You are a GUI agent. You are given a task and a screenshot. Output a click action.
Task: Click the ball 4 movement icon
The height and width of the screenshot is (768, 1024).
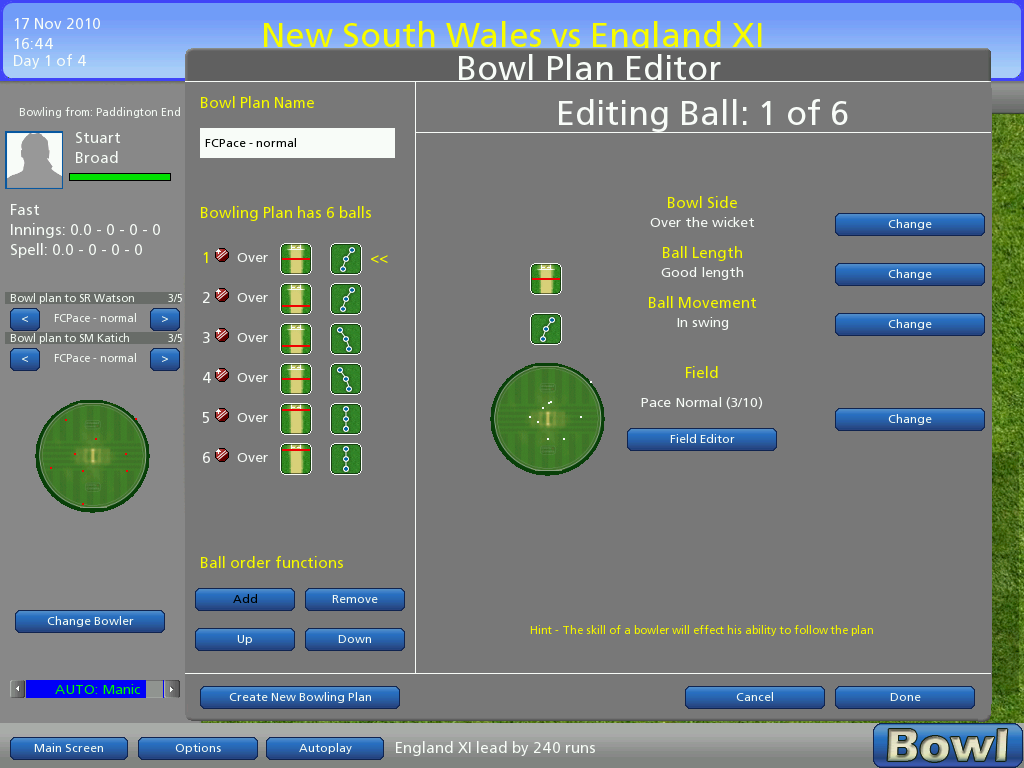[346, 379]
